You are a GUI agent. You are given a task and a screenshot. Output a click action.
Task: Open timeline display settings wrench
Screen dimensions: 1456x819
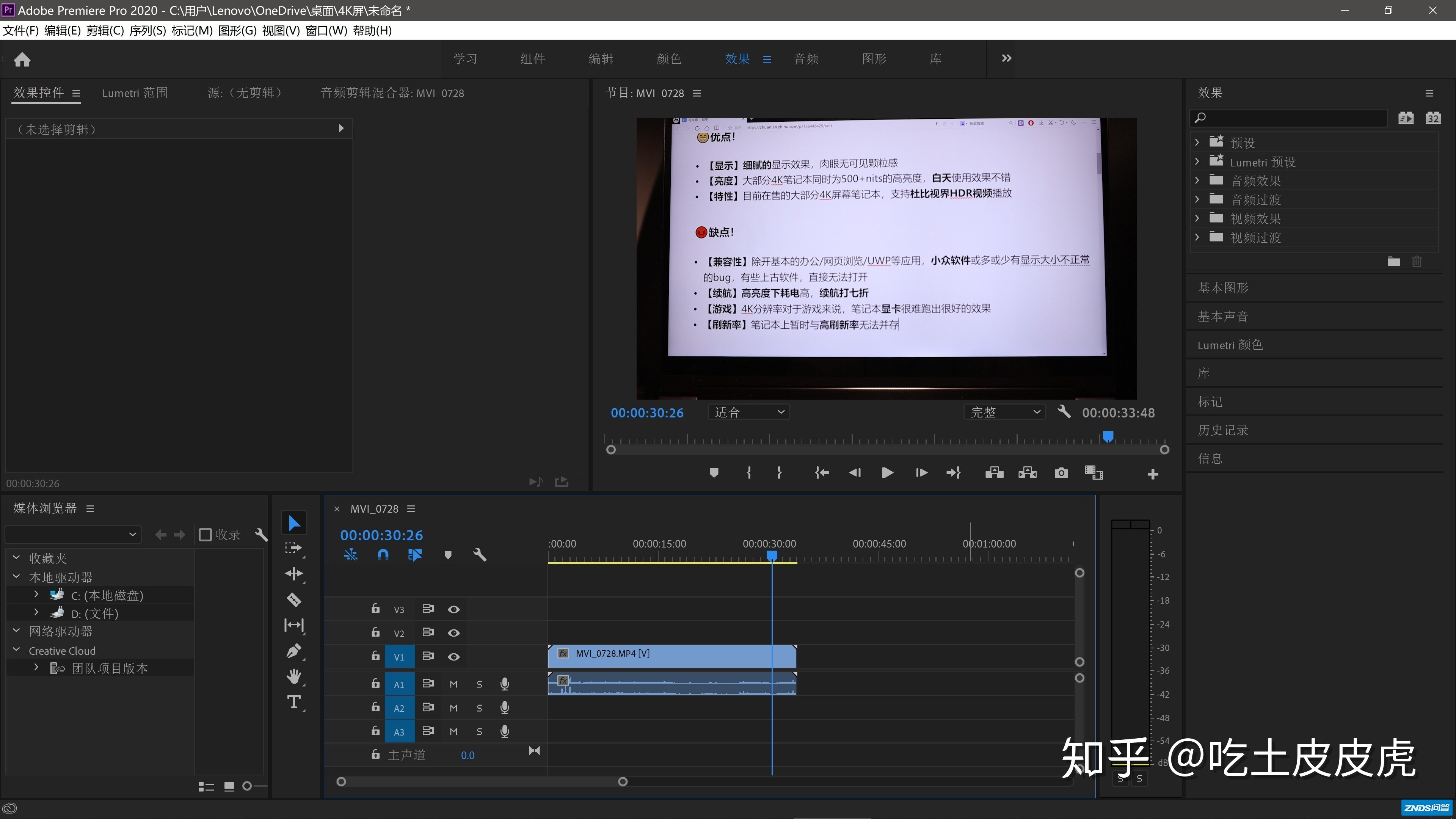pos(479,555)
